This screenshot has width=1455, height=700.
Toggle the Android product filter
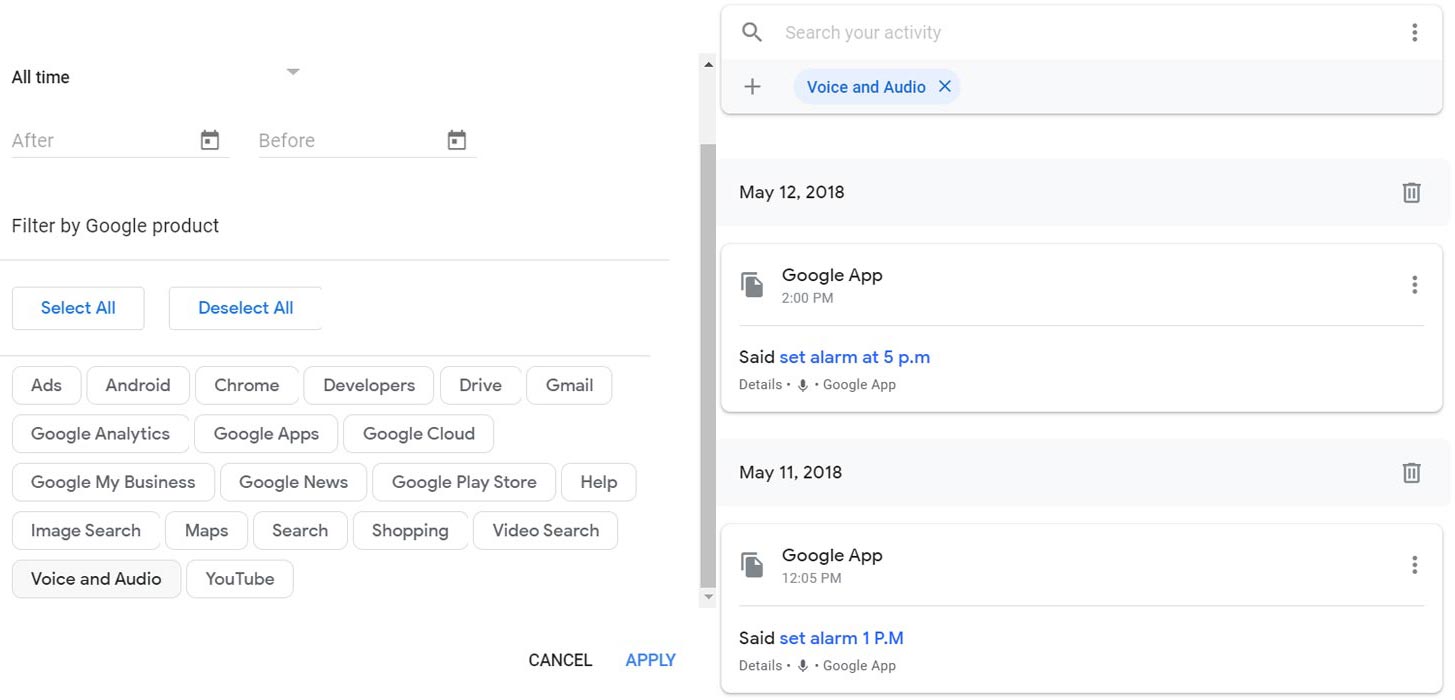point(138,385)
